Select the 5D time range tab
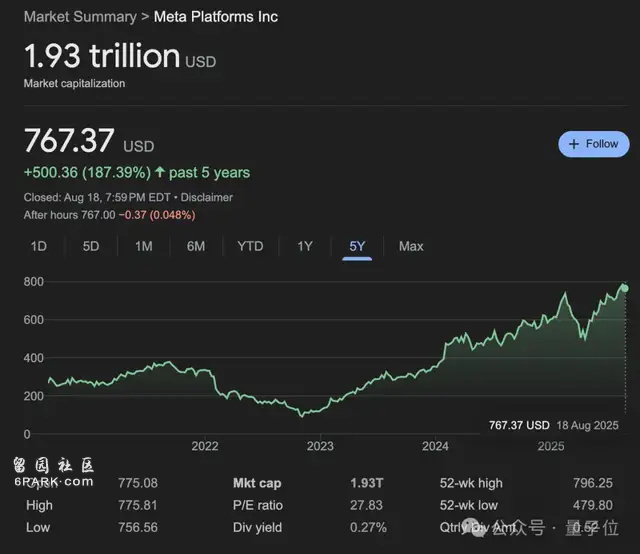The height and width of the screenshot is (554, 640). pos(91,246)
